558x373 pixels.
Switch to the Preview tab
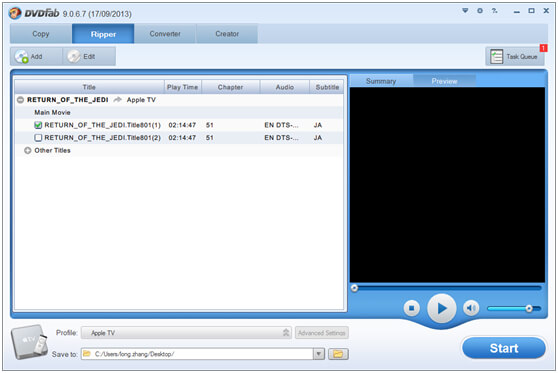pyautogui.click(x=444, y=81)
